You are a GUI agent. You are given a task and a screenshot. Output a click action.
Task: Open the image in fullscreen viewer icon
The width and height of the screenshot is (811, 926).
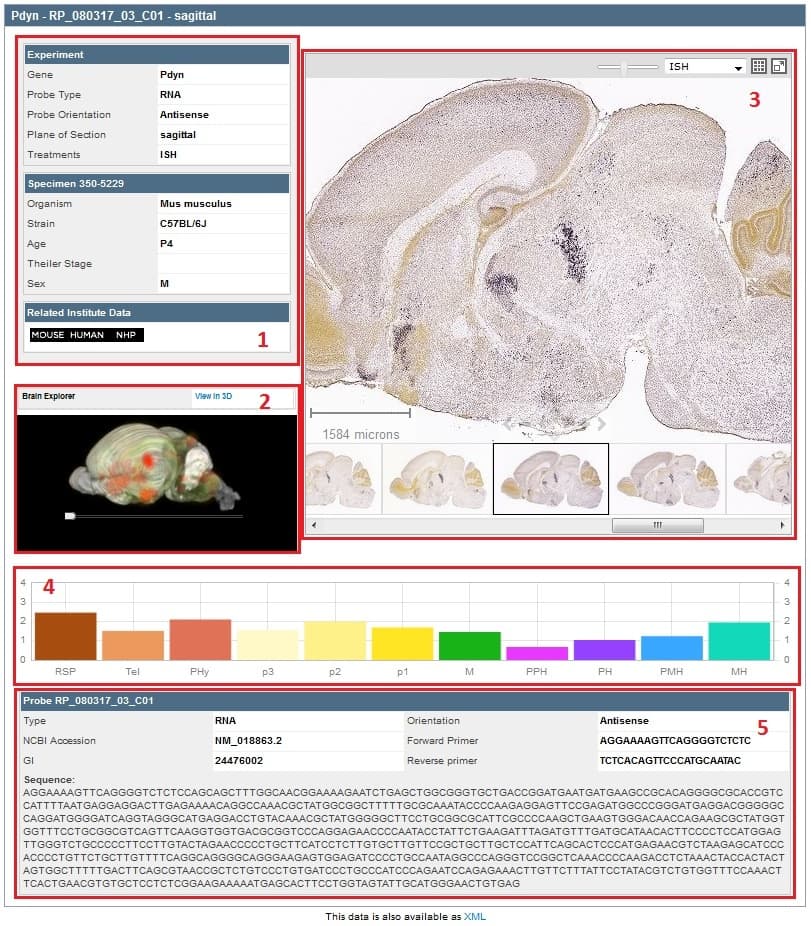pyautogui.click(x=779, y=66)
